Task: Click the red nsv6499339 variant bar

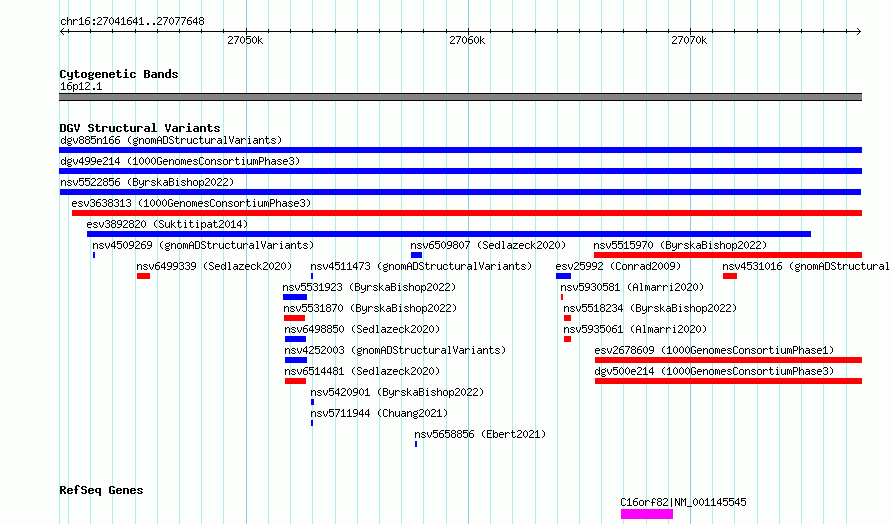Action: [x=144, y=276]
